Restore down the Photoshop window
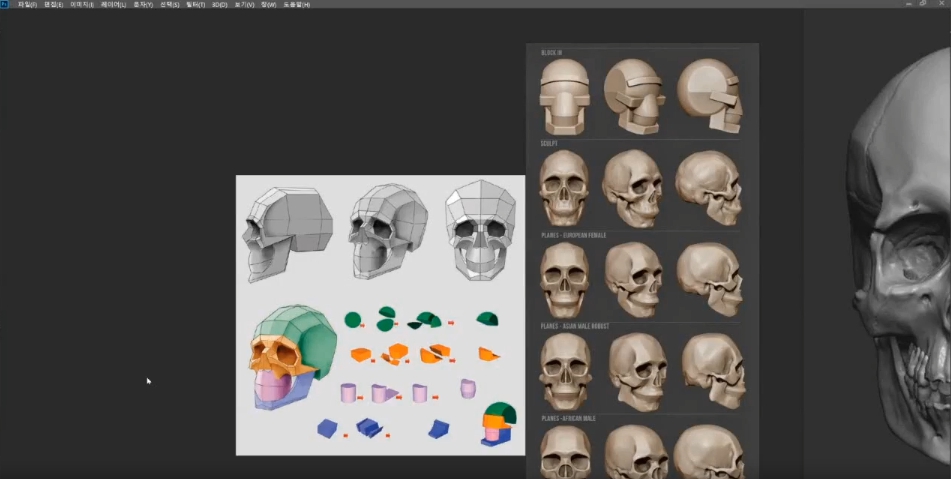Viewport: 951px width, 479px height. tap(922, 4)
